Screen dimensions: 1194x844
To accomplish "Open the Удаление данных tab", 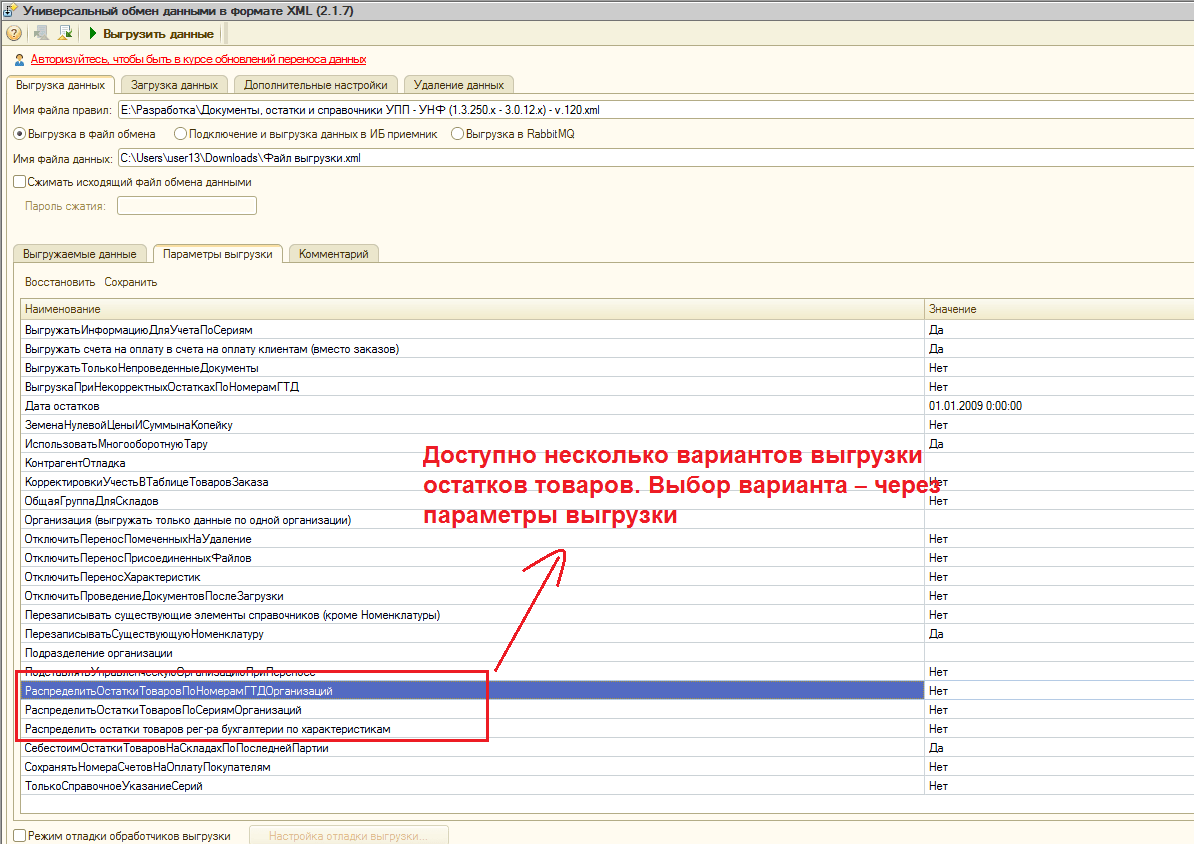I will pyautogui.click(x=458, y=85).
